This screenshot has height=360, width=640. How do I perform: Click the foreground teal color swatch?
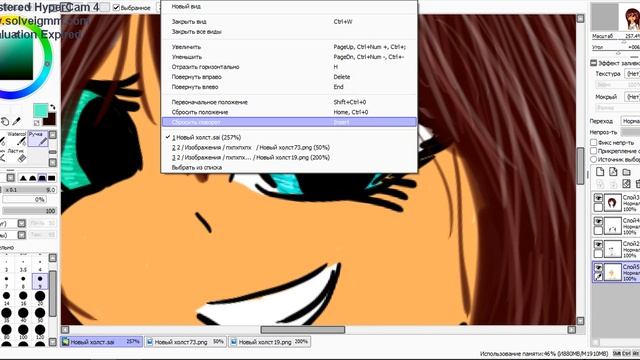pos(40,110)
